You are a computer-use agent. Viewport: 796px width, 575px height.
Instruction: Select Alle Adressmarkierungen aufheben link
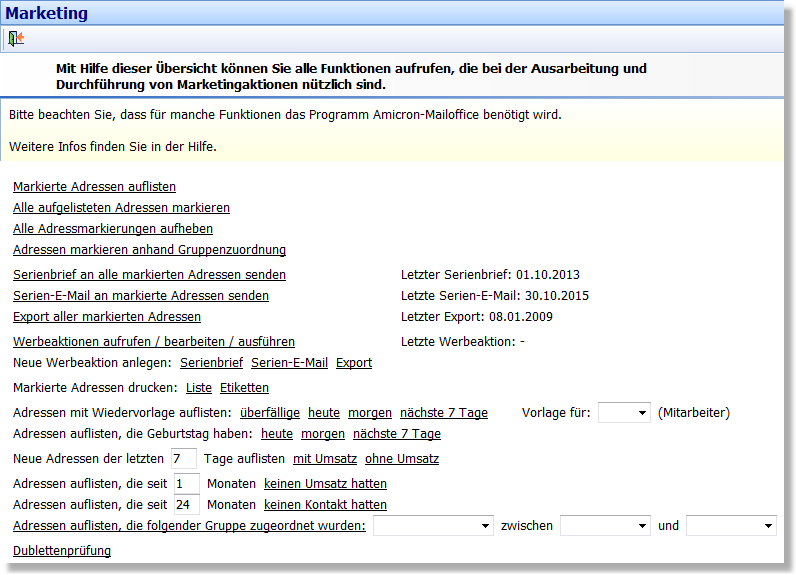click(x=113, y=229)
